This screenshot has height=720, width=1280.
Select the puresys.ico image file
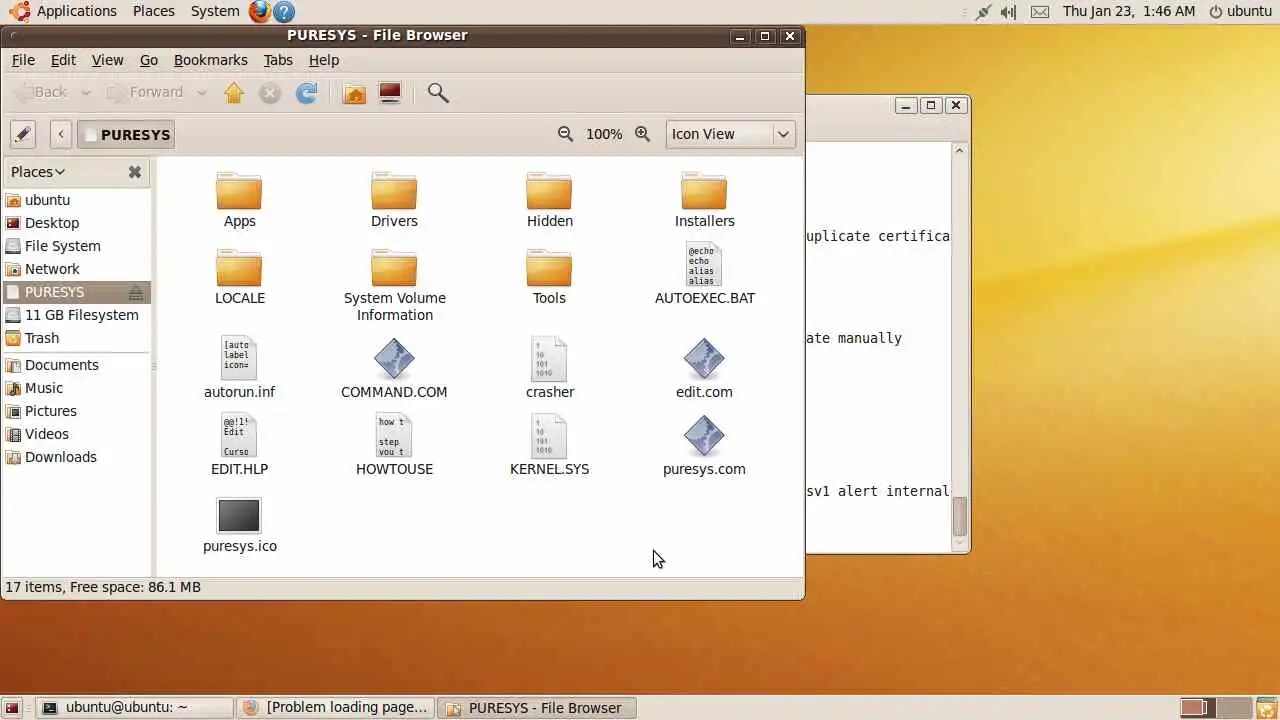(x=240, y=526)
